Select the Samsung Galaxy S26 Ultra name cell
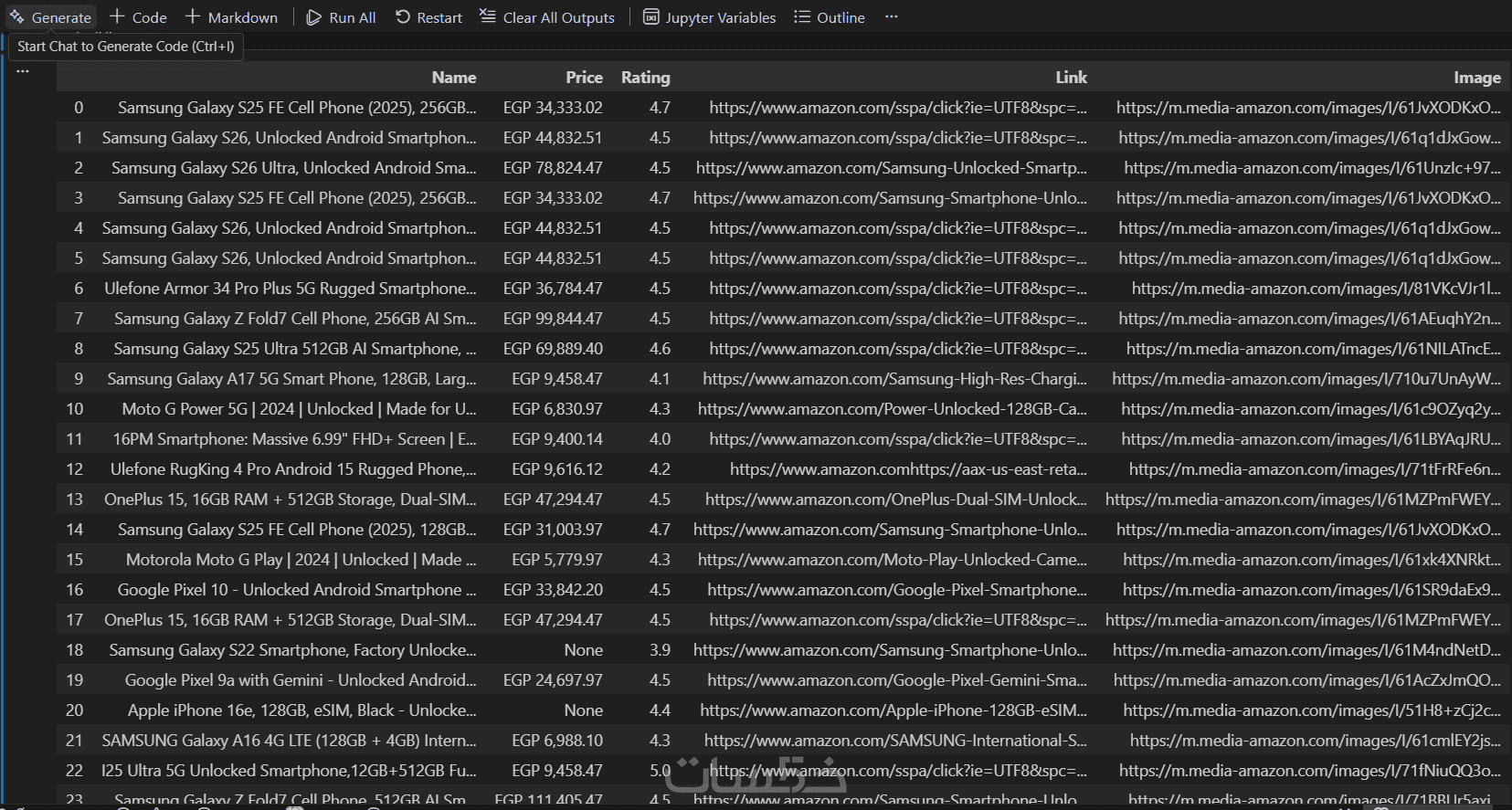This screenshot has height=810, width=1512. pyautogui.click(x=294, y=168)
